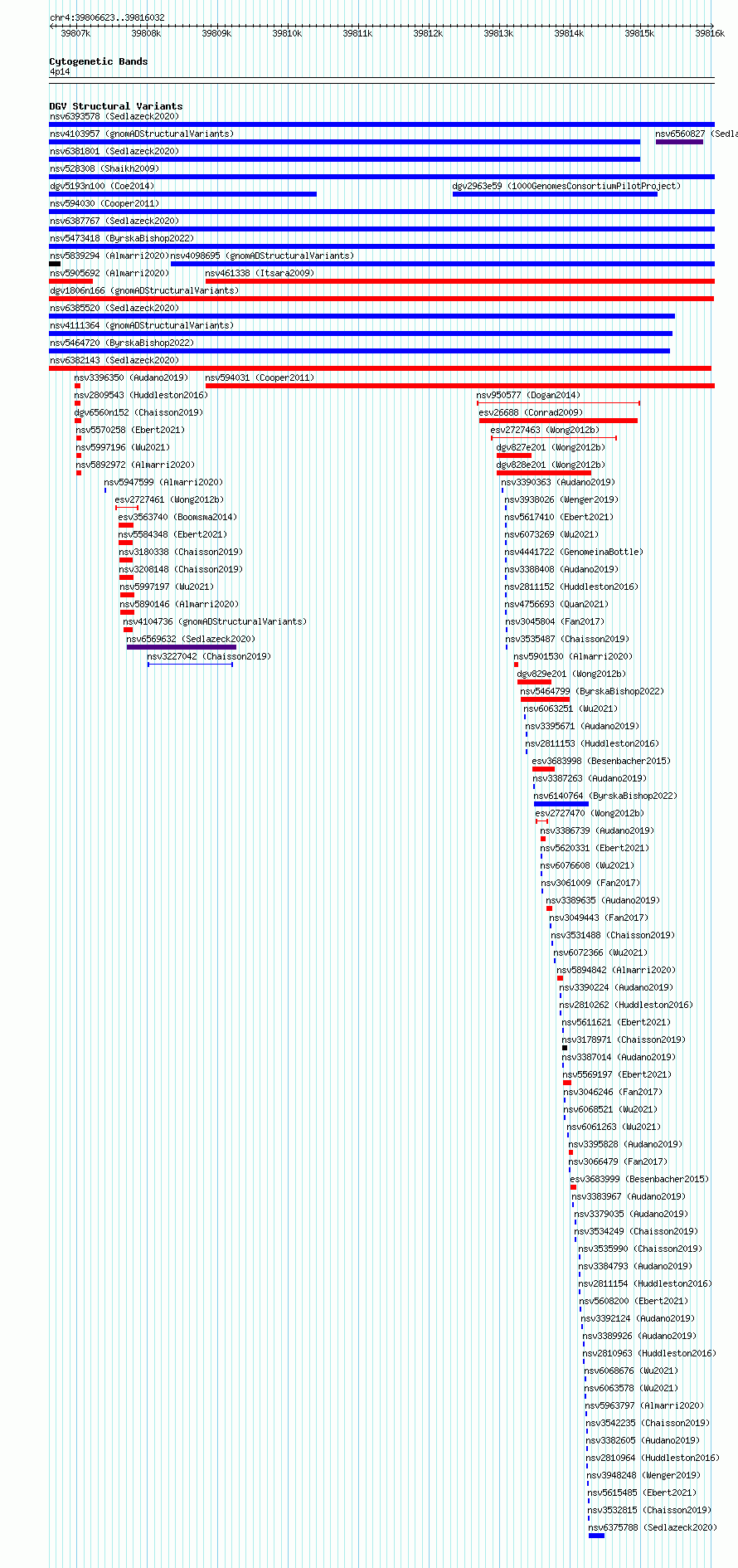
Task: Open nsv5963797 (Almarri2020) variant
Action: pyautogui.click(x=644, y=1406)
